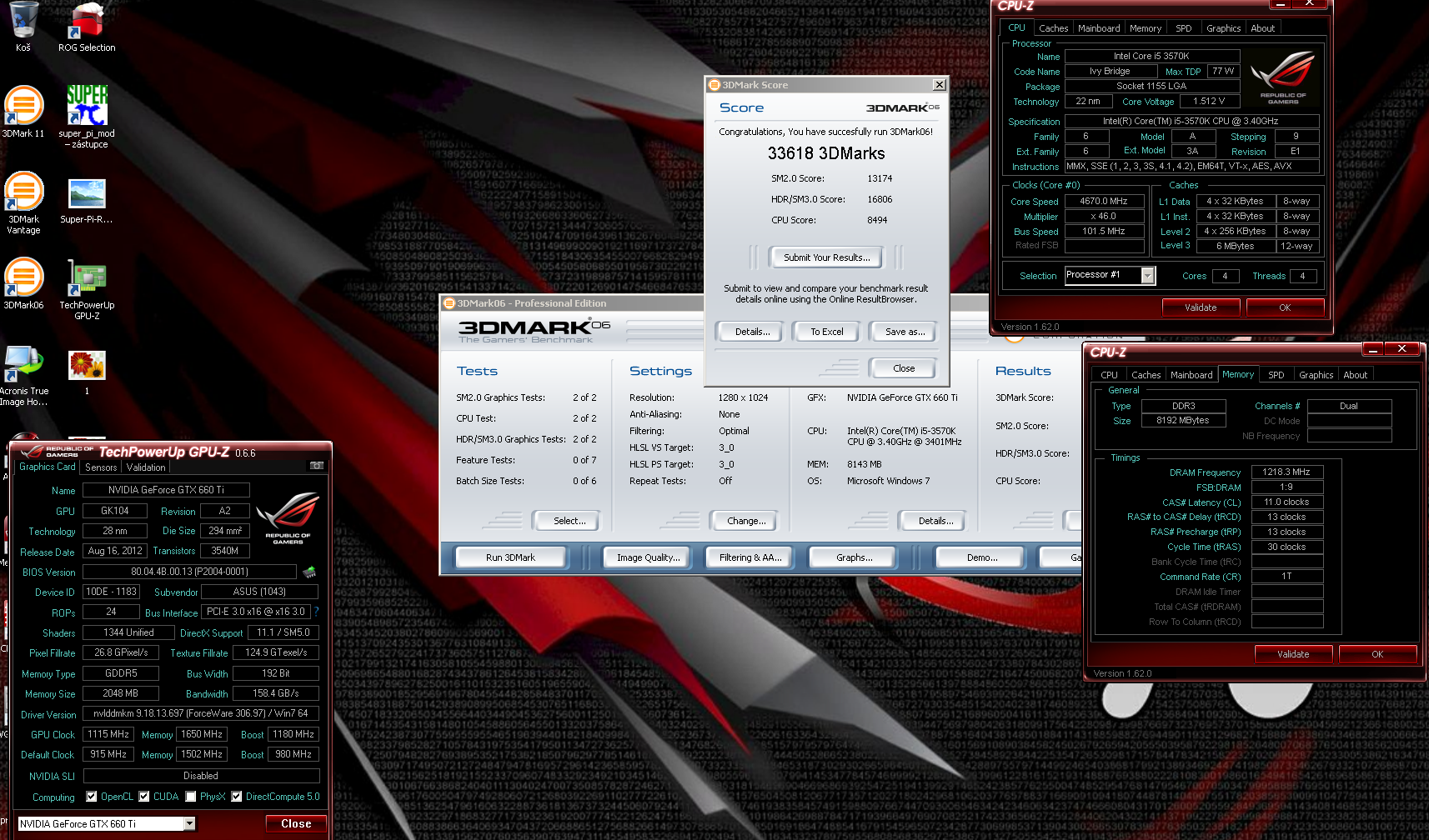Viewport: 1429px width, 840px height.
Task: Export score with To Excel button
Action: coord(826,332)
